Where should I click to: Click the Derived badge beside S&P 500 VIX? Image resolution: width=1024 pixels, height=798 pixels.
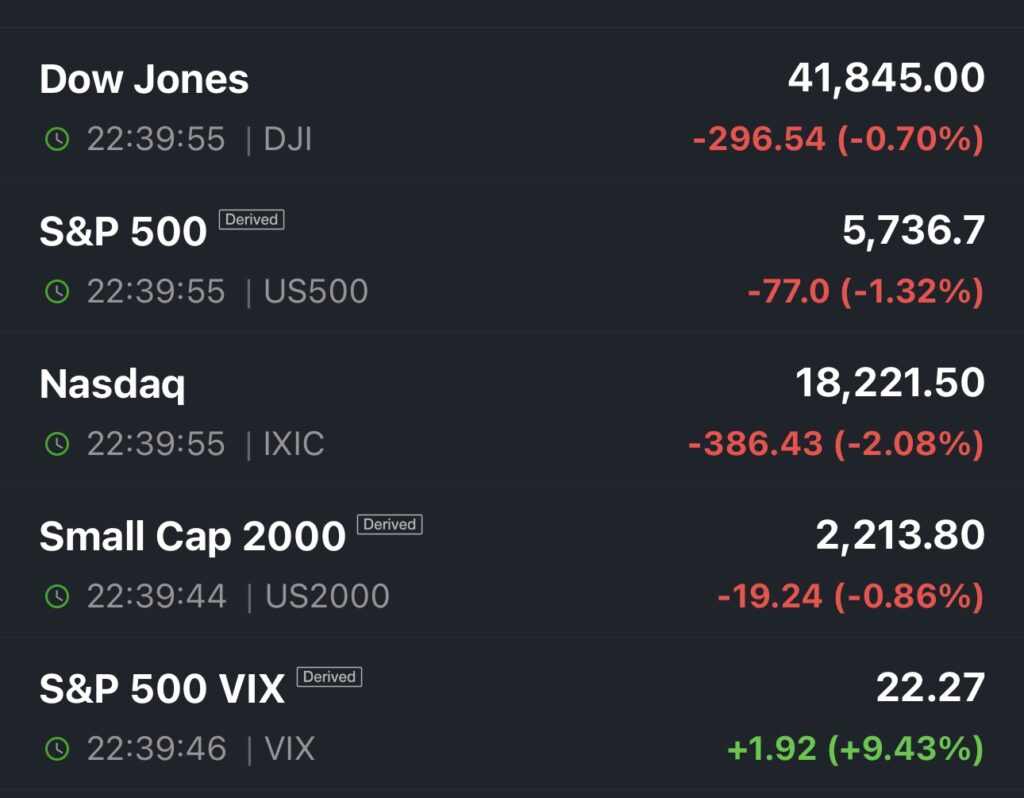tap(329, 677)
